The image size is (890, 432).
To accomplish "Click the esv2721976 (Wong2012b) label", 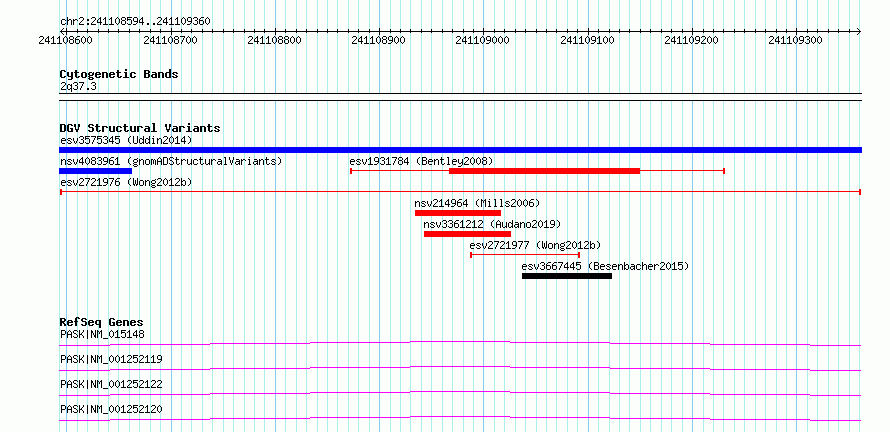I will (x=126, y=182).
